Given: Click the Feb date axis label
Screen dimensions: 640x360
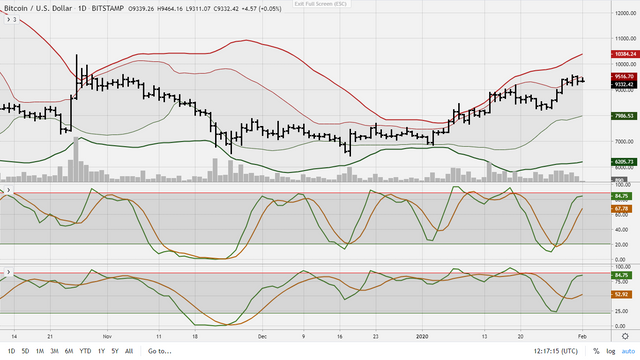Looking at the screenshot, I should pos(582,336).
